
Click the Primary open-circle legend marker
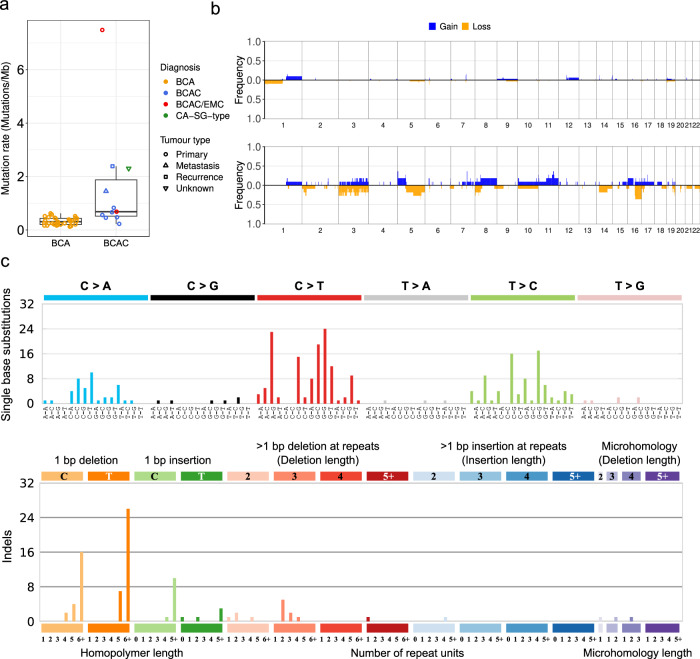click(166, 154)
